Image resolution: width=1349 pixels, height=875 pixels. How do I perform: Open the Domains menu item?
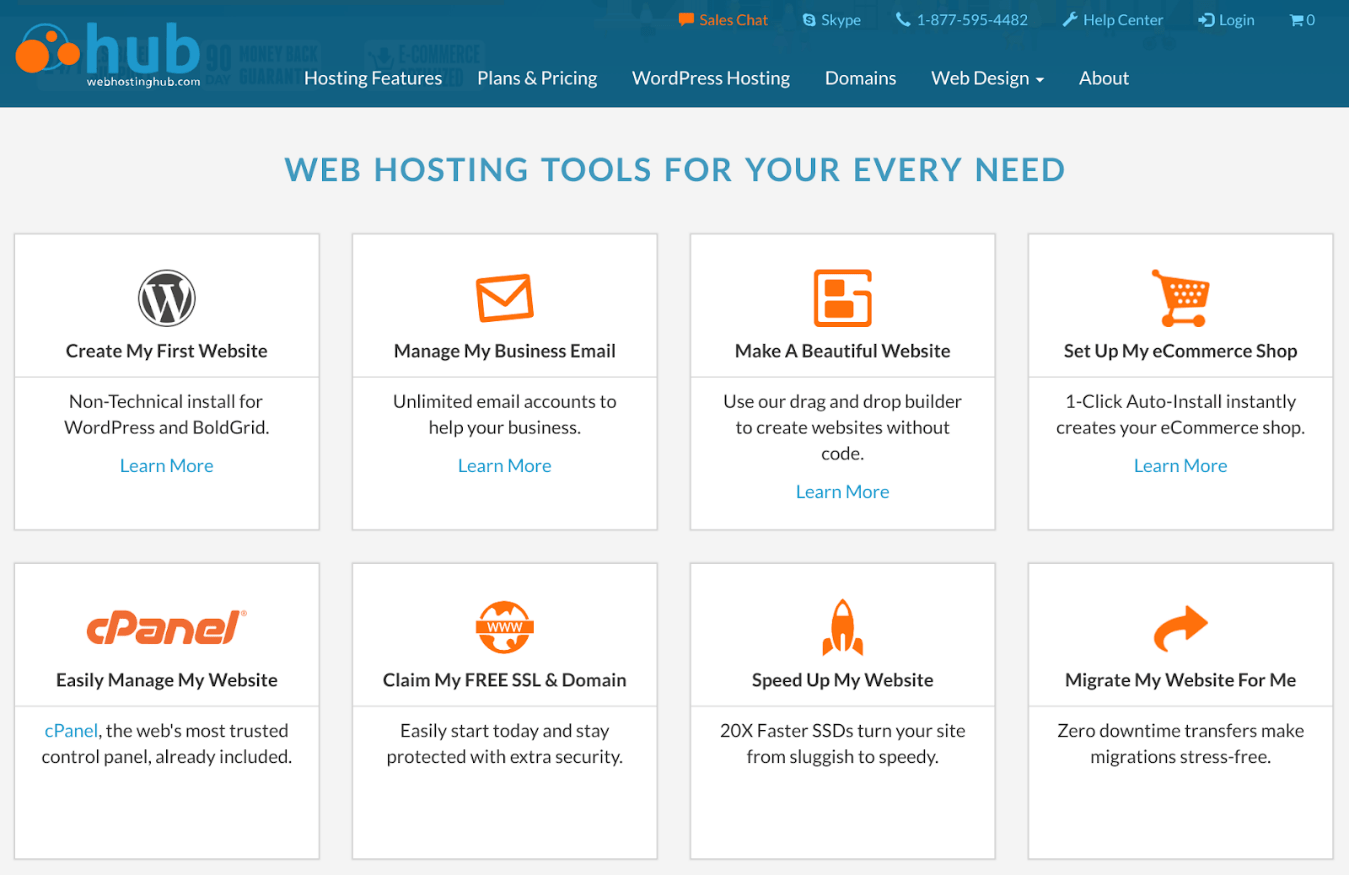pos(861,78)
